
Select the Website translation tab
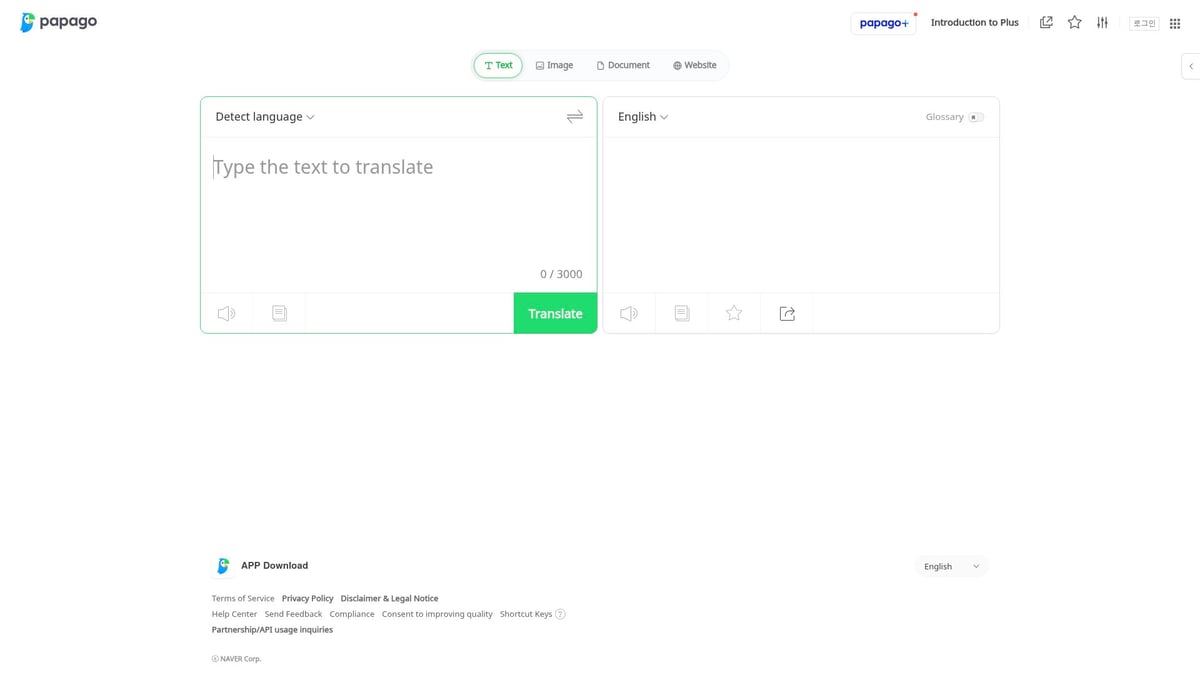pyautogui.click(x=694, y=65)
